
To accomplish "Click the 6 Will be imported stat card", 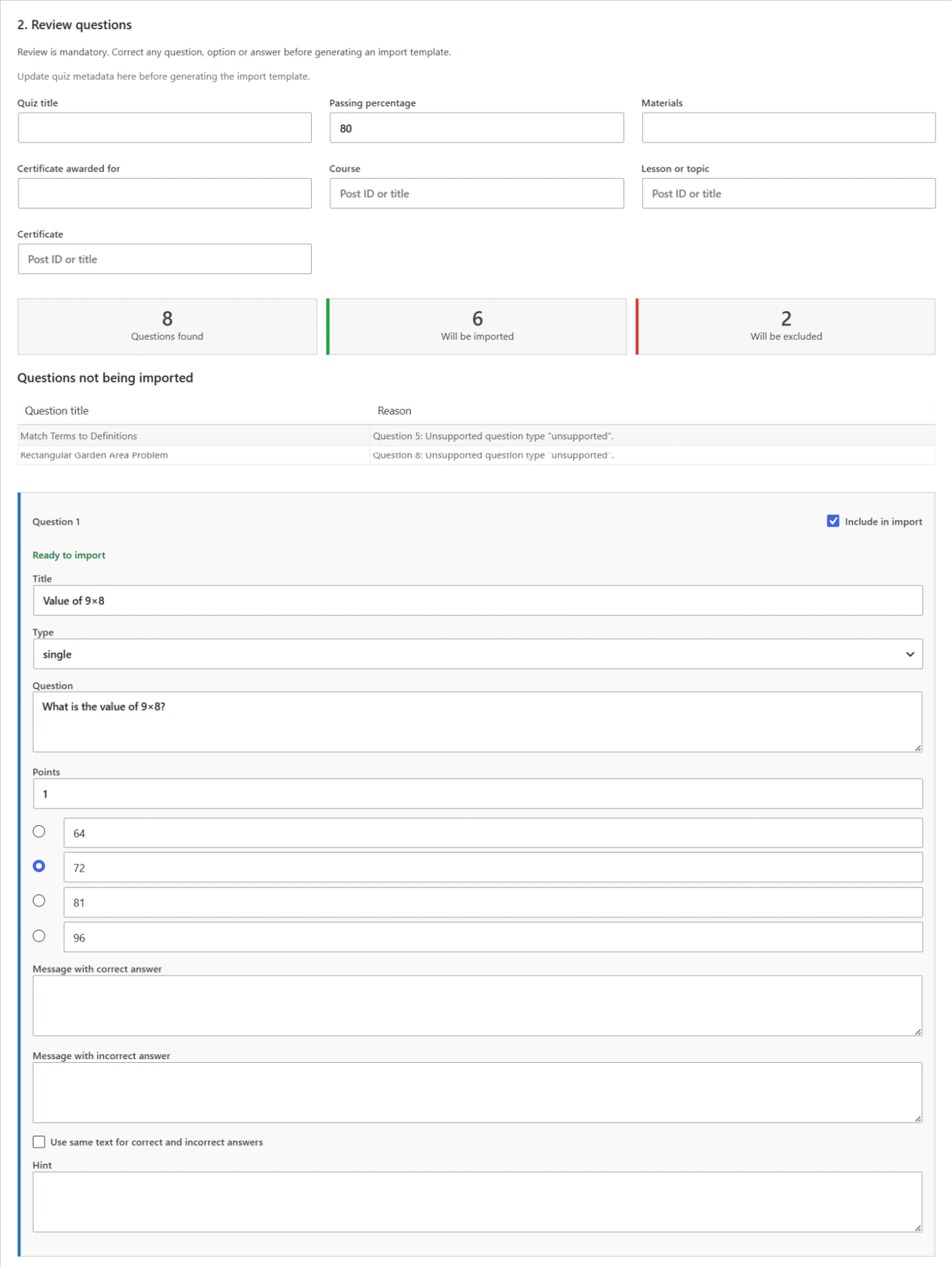I will (477, 326).
